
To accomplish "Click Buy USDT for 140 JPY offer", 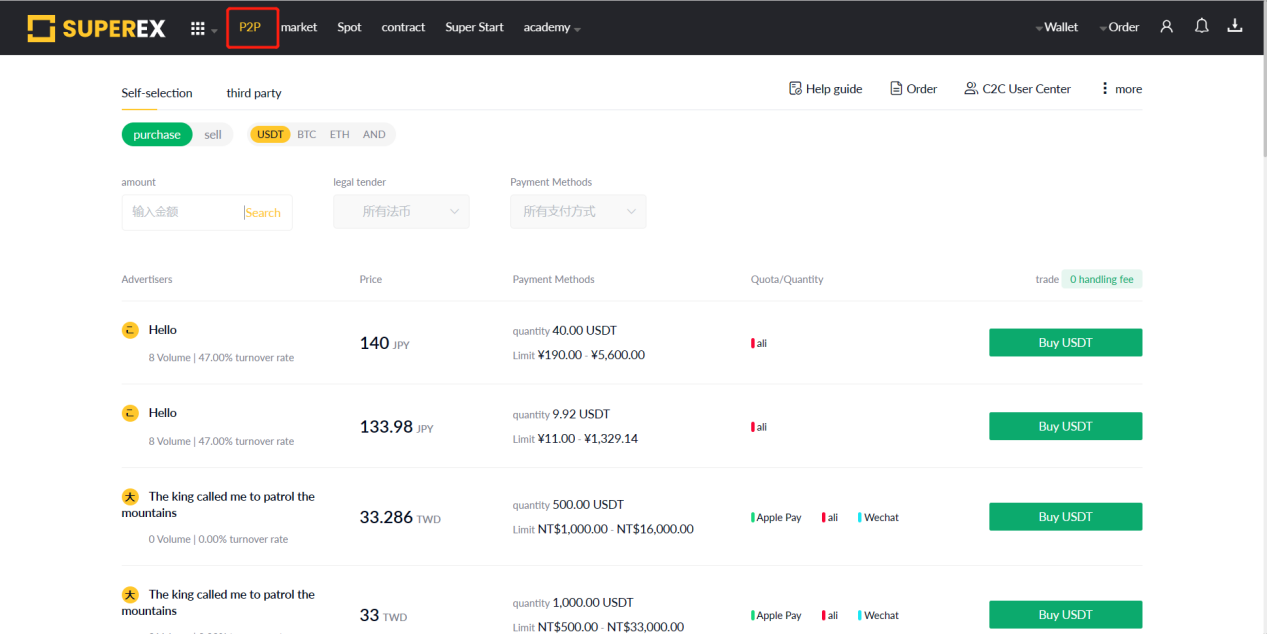I will tap(1065, 343).
